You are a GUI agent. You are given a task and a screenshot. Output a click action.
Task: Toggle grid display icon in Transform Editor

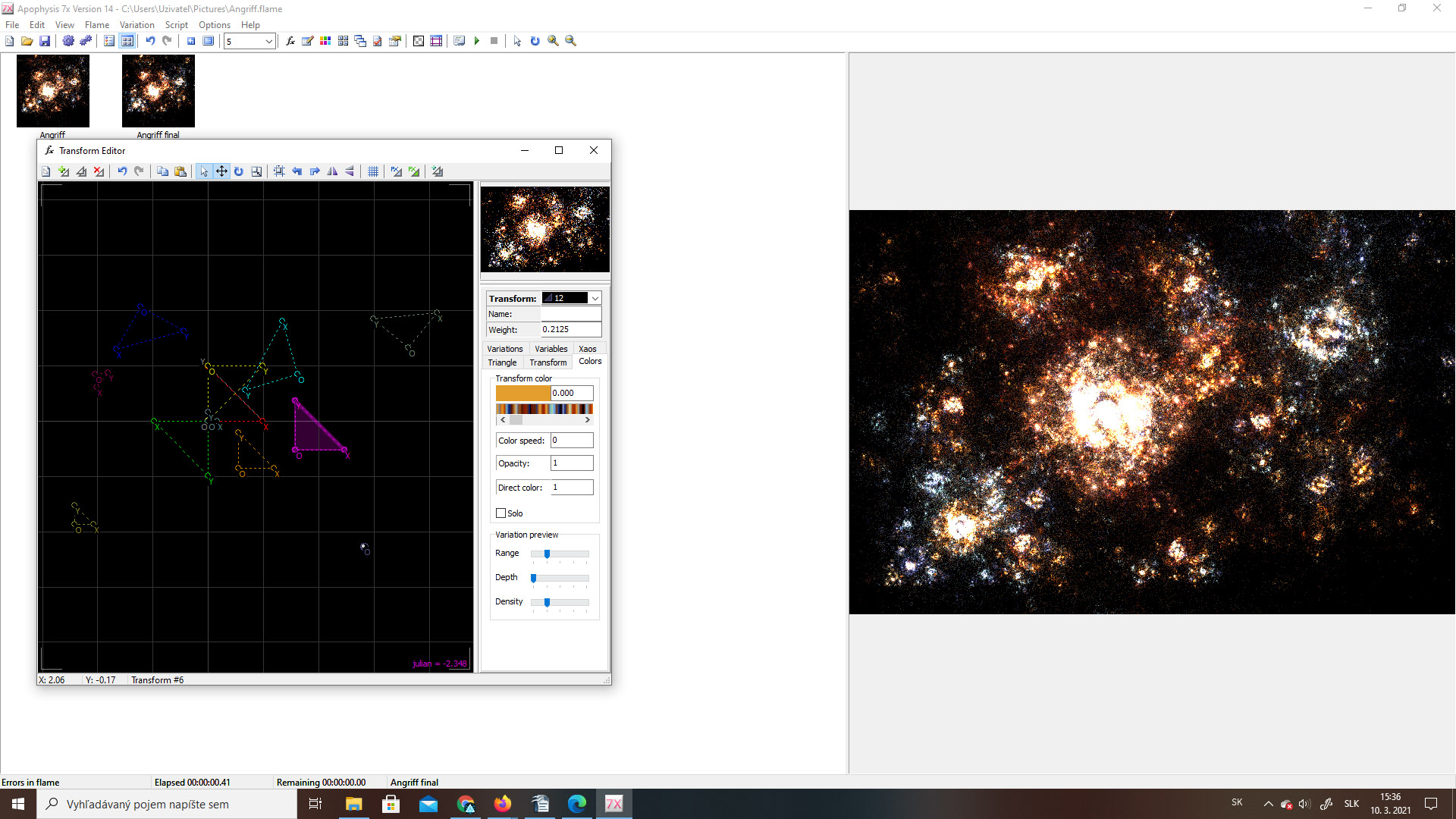click(373, 171)
